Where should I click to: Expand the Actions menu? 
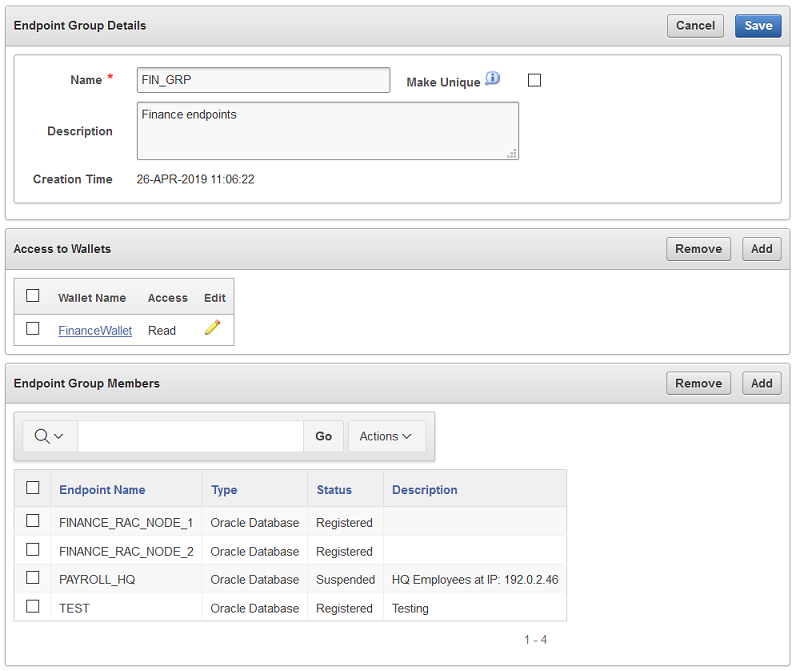pyautogui.click(x=386, y=436)
